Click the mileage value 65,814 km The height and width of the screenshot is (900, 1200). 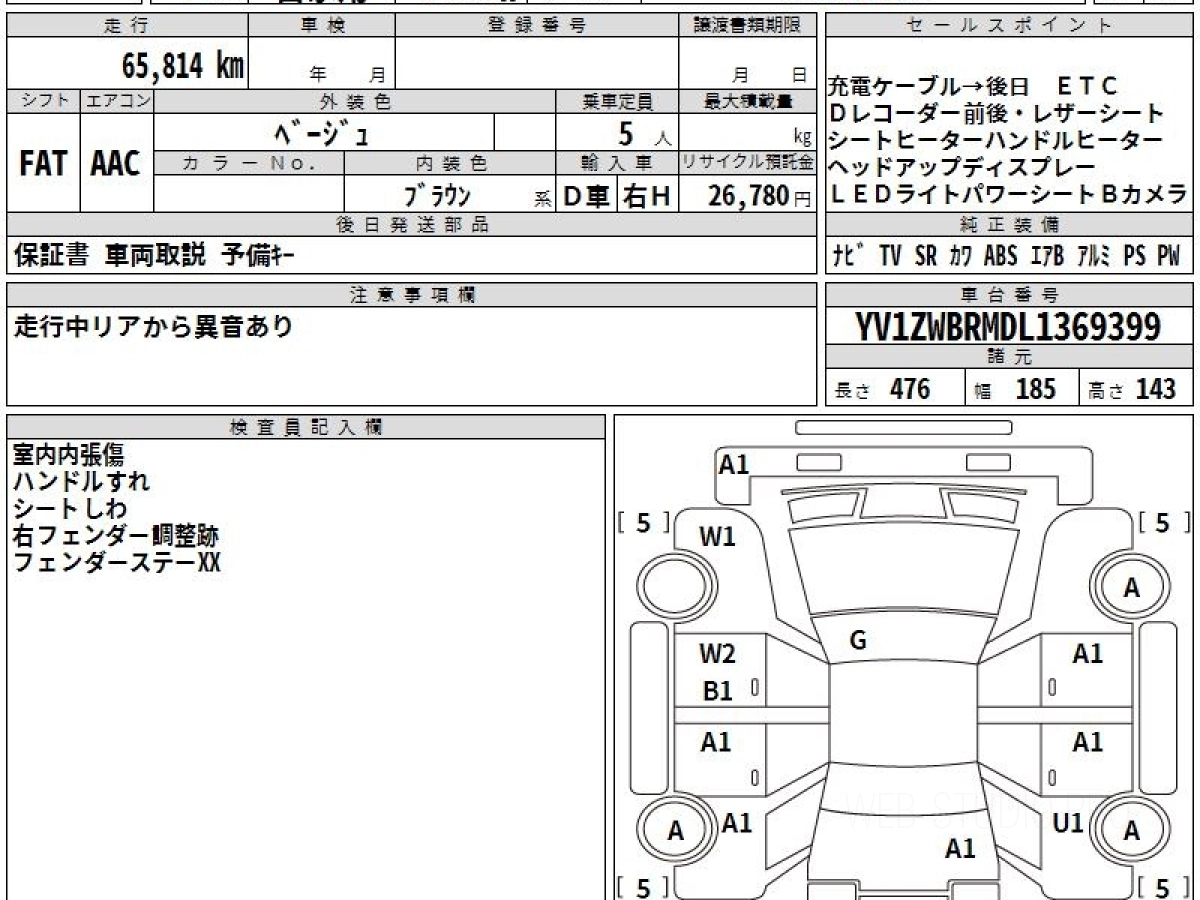182,67
